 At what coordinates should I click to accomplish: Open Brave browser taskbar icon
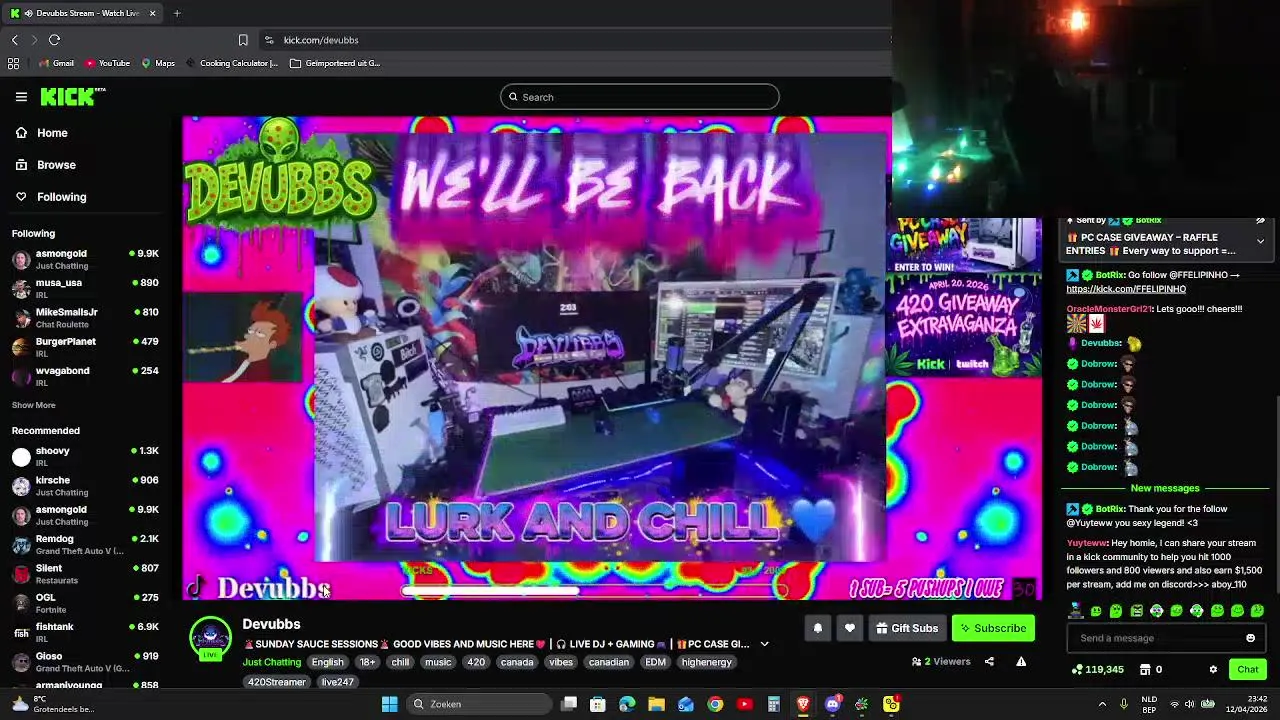click(803, 704)
